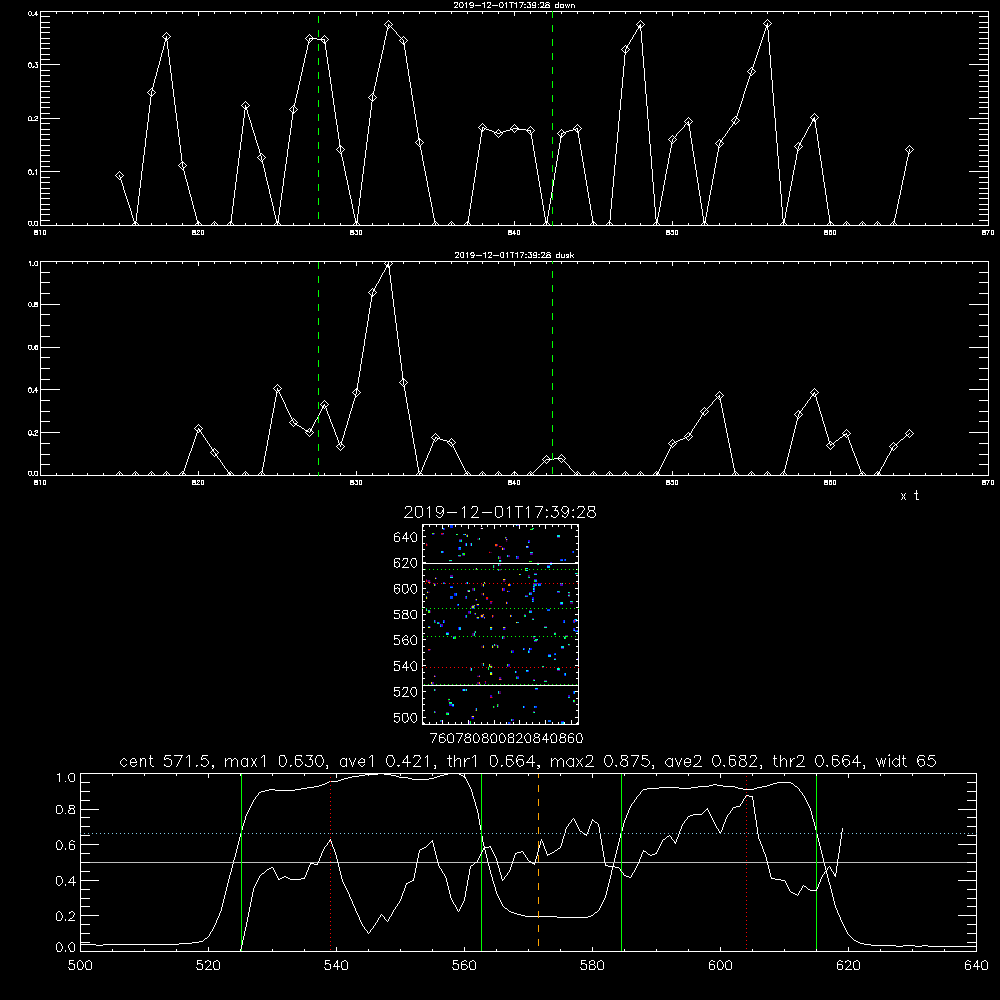Click the left green dashed line in the dawn plot
The image size is (1000, 1000).
318,118
